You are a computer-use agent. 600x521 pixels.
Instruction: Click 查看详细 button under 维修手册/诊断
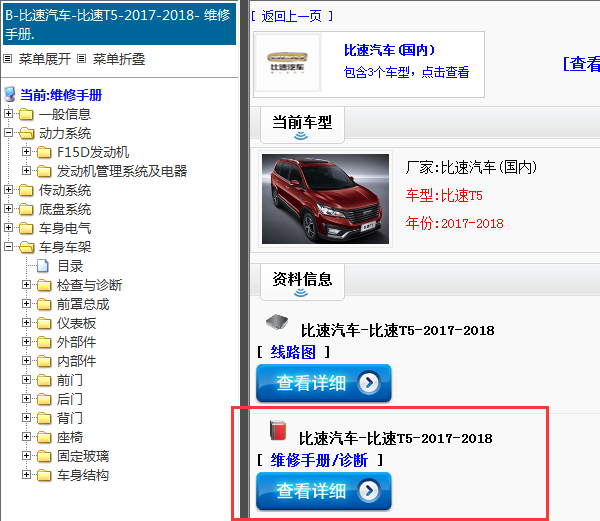324,491
